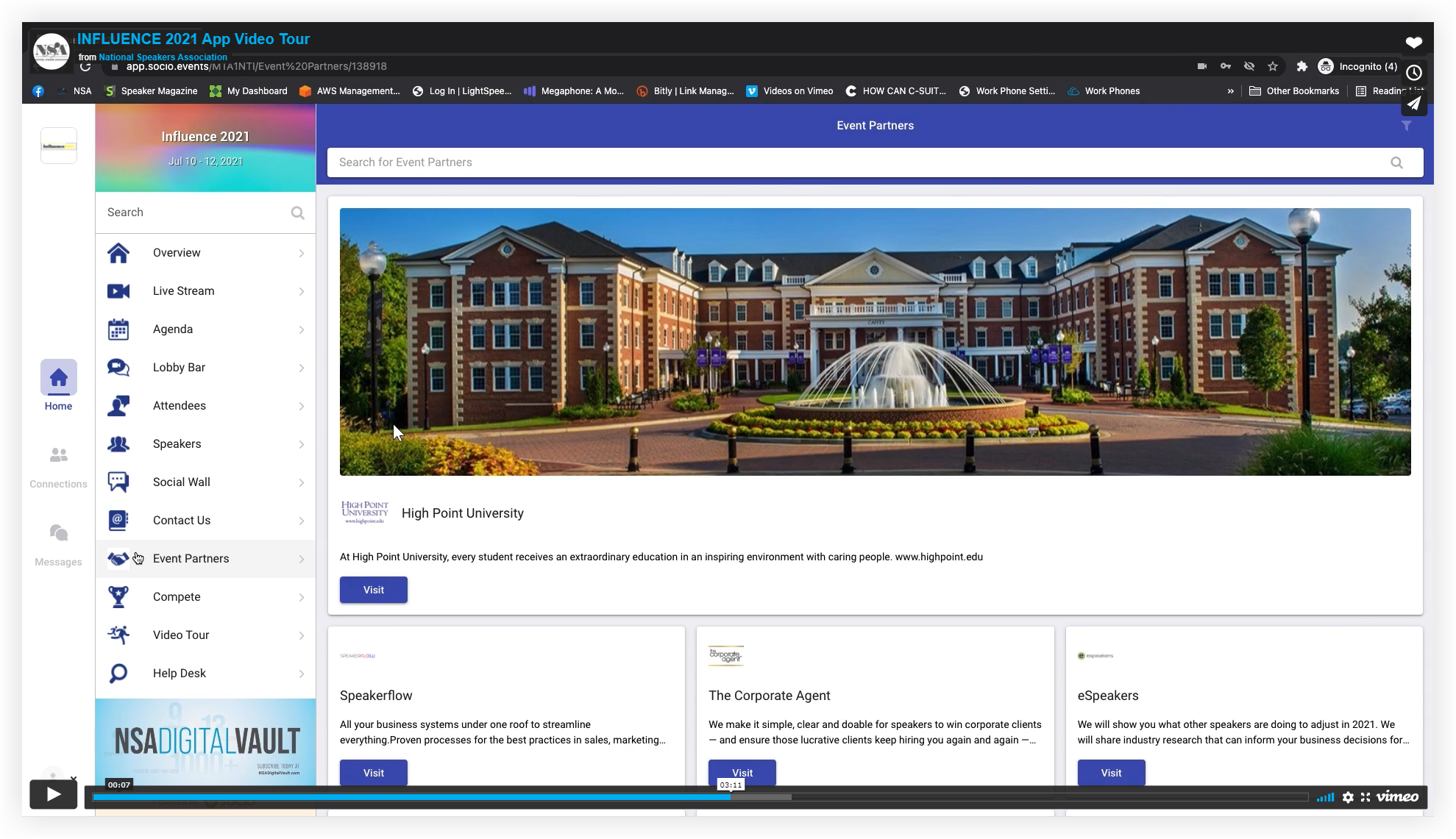1456x839 pixels.
Task: Open the Speaker Magazine bookmark
Action: pos(152,91)
